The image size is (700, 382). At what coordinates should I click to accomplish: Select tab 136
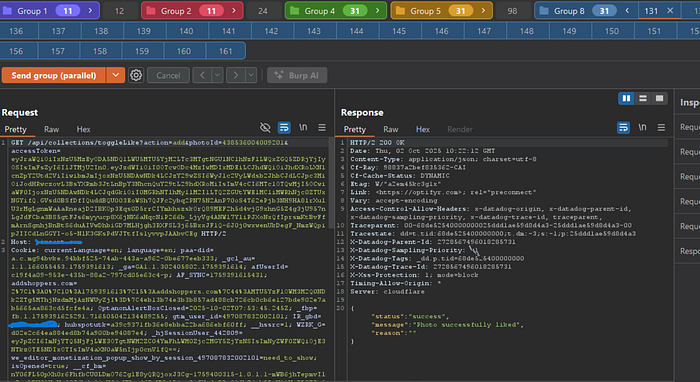point(16,31)
